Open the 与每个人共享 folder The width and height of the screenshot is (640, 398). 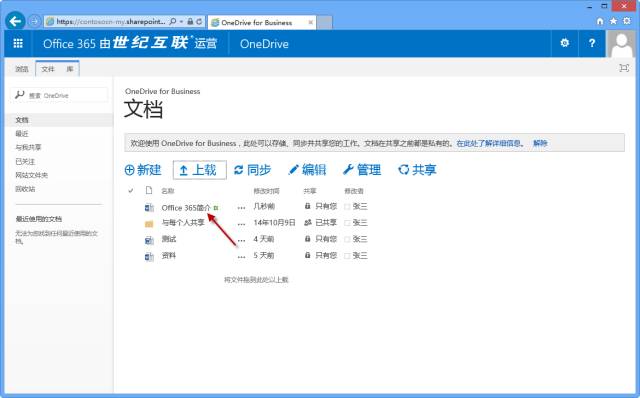click(x=183, y=223)
